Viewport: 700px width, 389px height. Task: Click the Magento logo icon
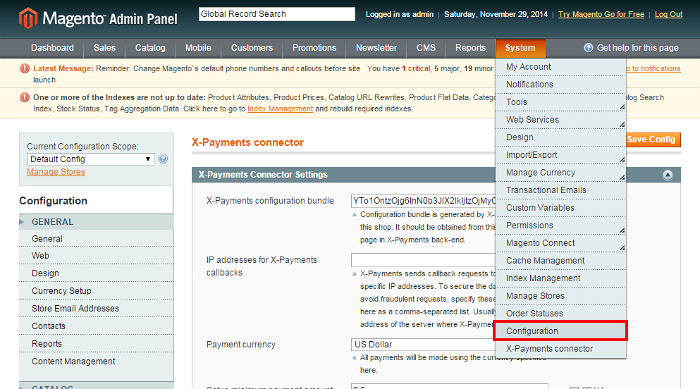[x=28, y=18]
